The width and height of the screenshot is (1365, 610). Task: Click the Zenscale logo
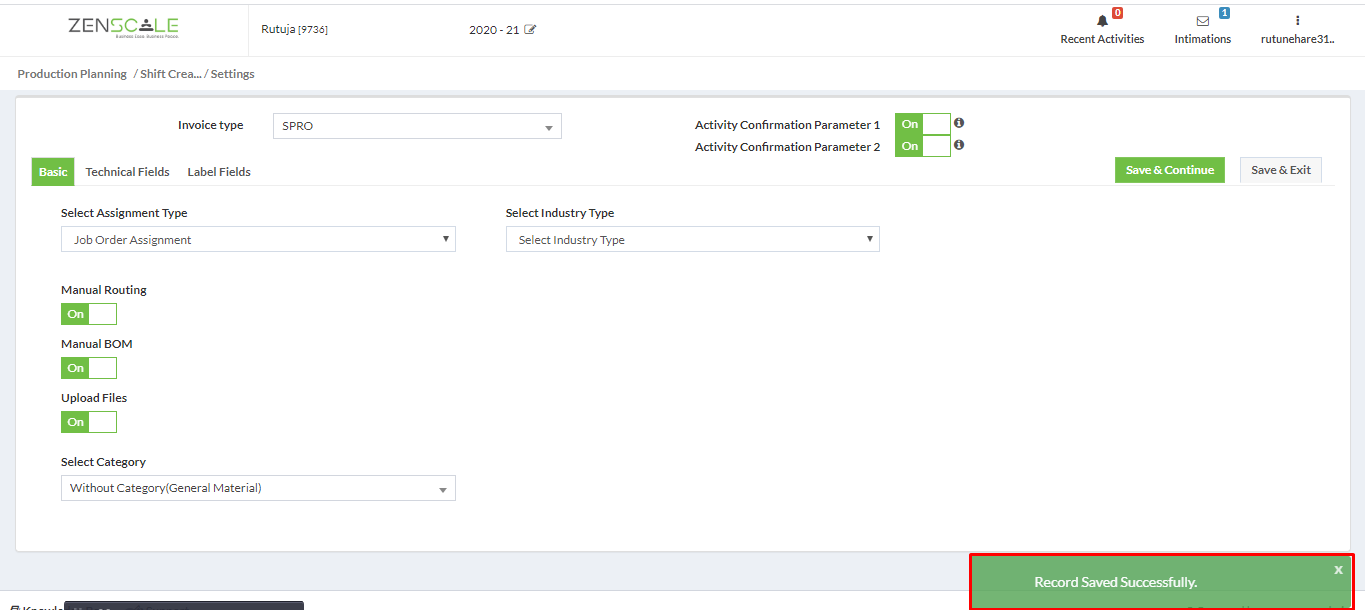click(x=123, y=27)
